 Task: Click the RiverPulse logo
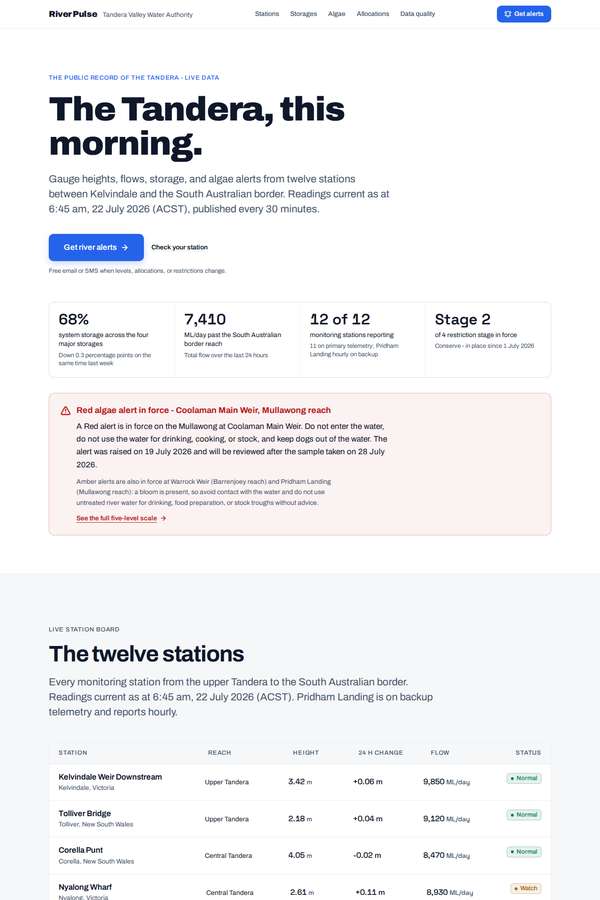[73, 14]
